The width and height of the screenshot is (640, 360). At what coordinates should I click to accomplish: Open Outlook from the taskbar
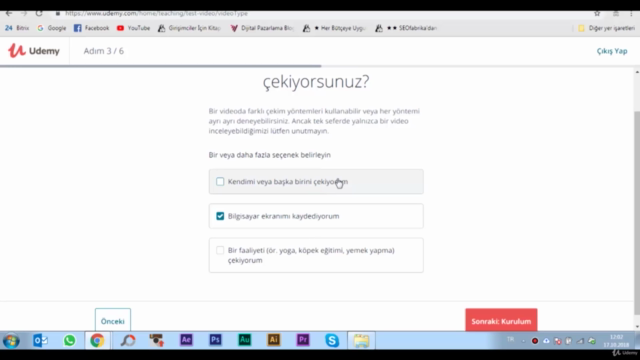40,340
